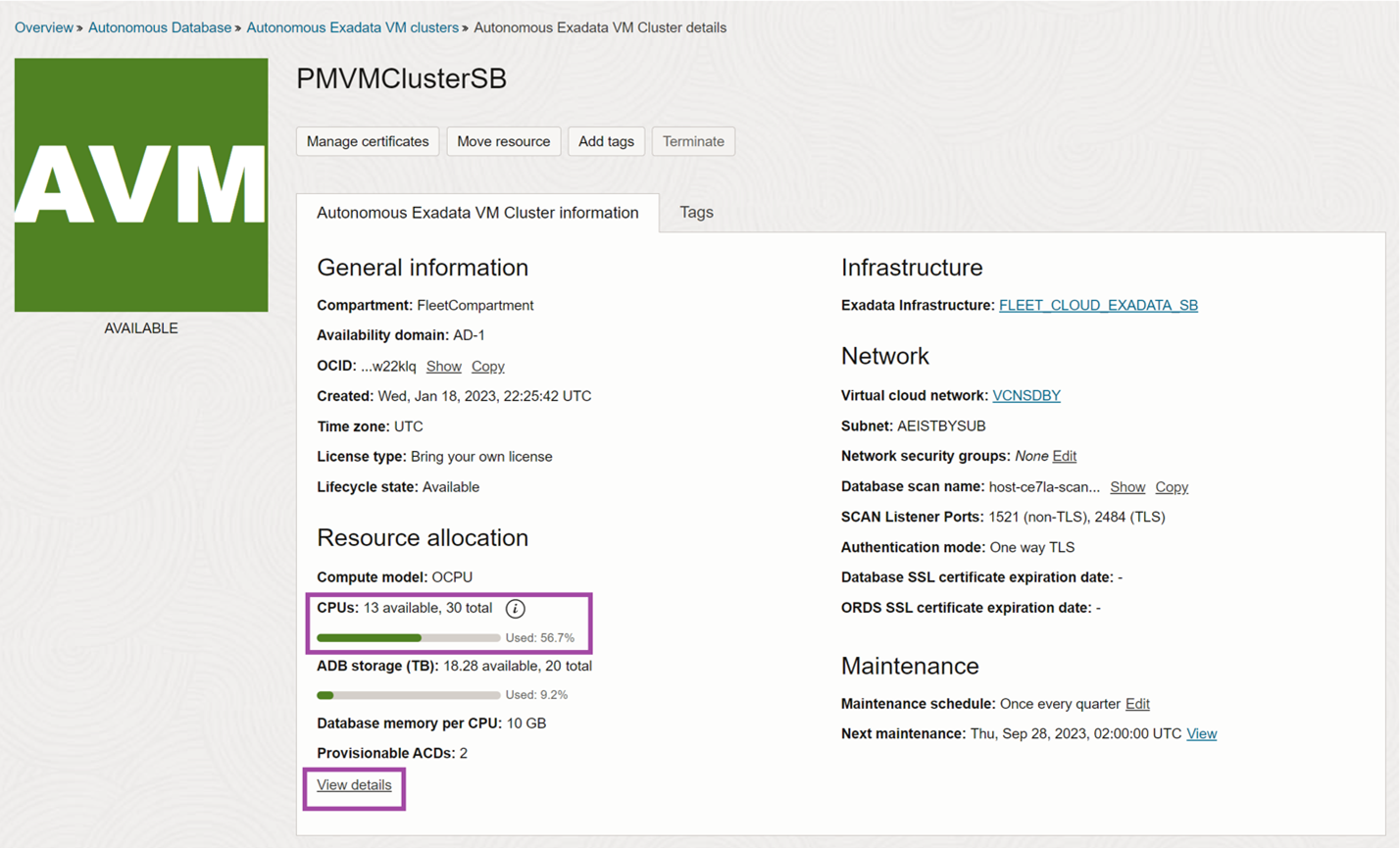Viewport: 1400px width, 848px height.
Task: Show the full Database scan name
Action: (x=1127, y=486)
